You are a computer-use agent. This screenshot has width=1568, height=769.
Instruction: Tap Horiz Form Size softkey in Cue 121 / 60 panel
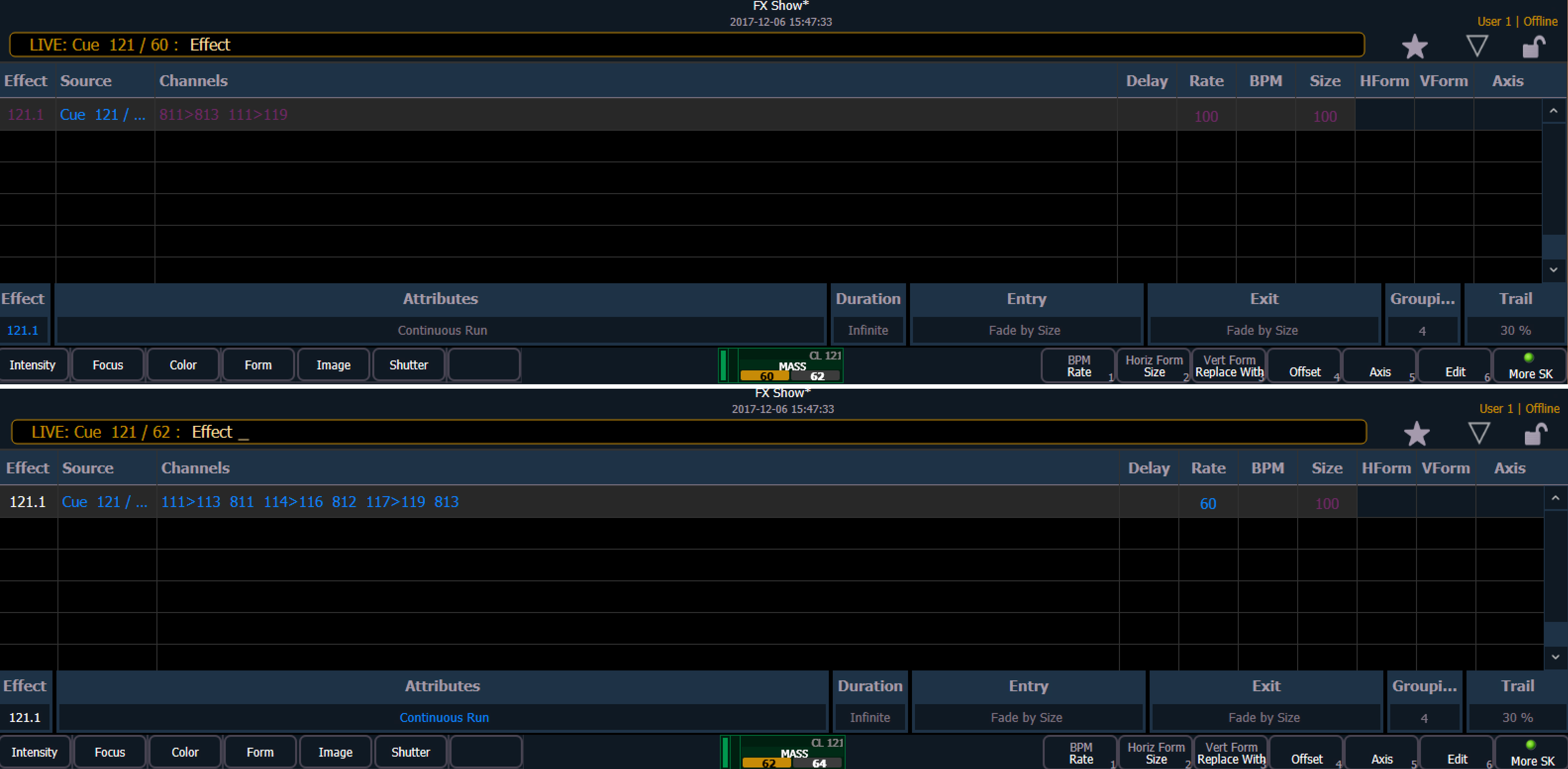click(x=1154, y=366)
